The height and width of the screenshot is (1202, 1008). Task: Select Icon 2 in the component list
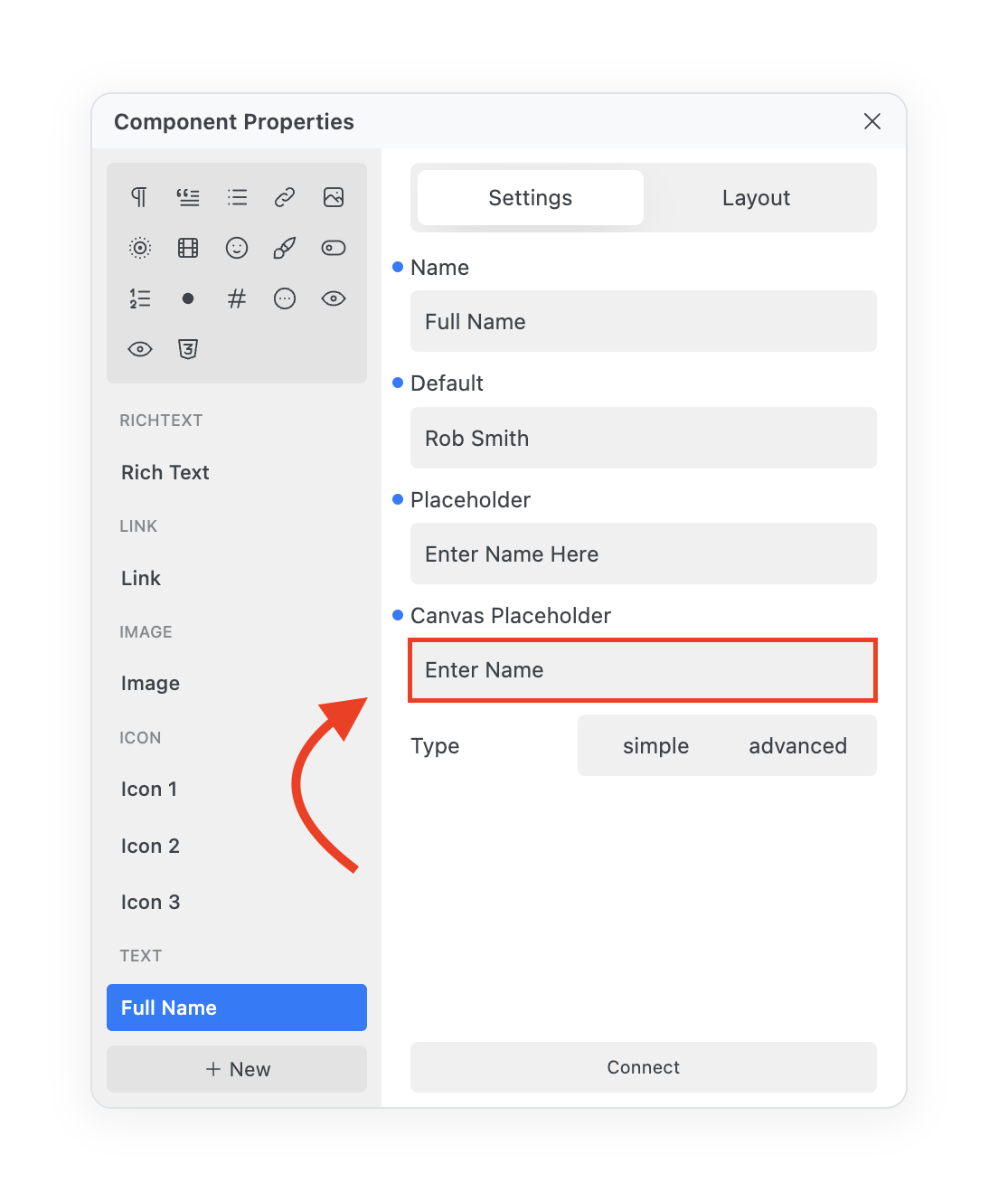click(x=151, y=847)
